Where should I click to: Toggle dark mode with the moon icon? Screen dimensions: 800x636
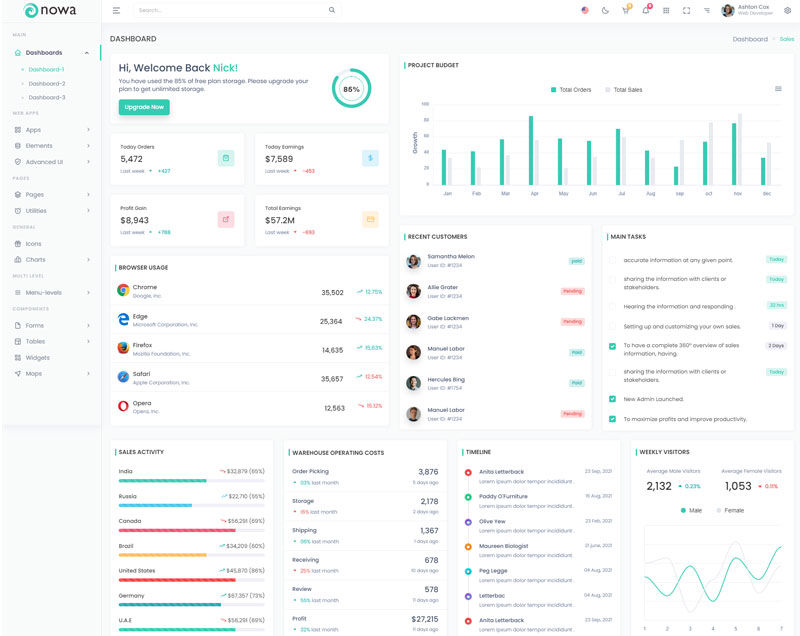(605, 10)
